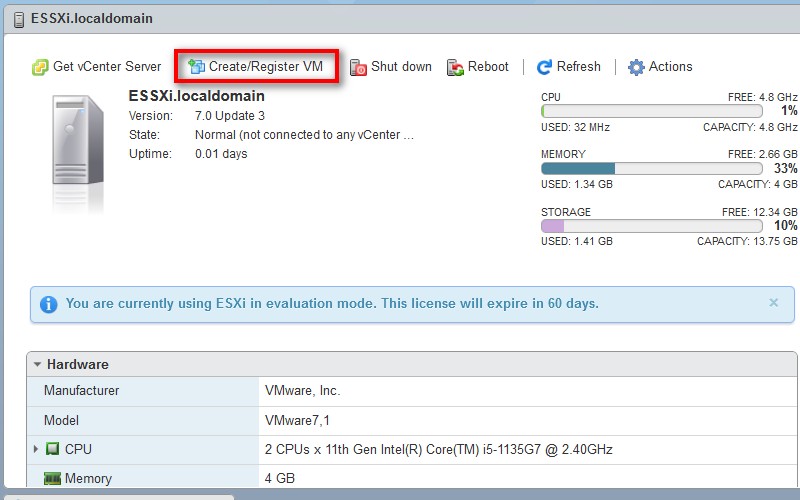The image size is (800, 500).
Task: Dismiss the evaluation mode notice
Action: click(773, 303)
